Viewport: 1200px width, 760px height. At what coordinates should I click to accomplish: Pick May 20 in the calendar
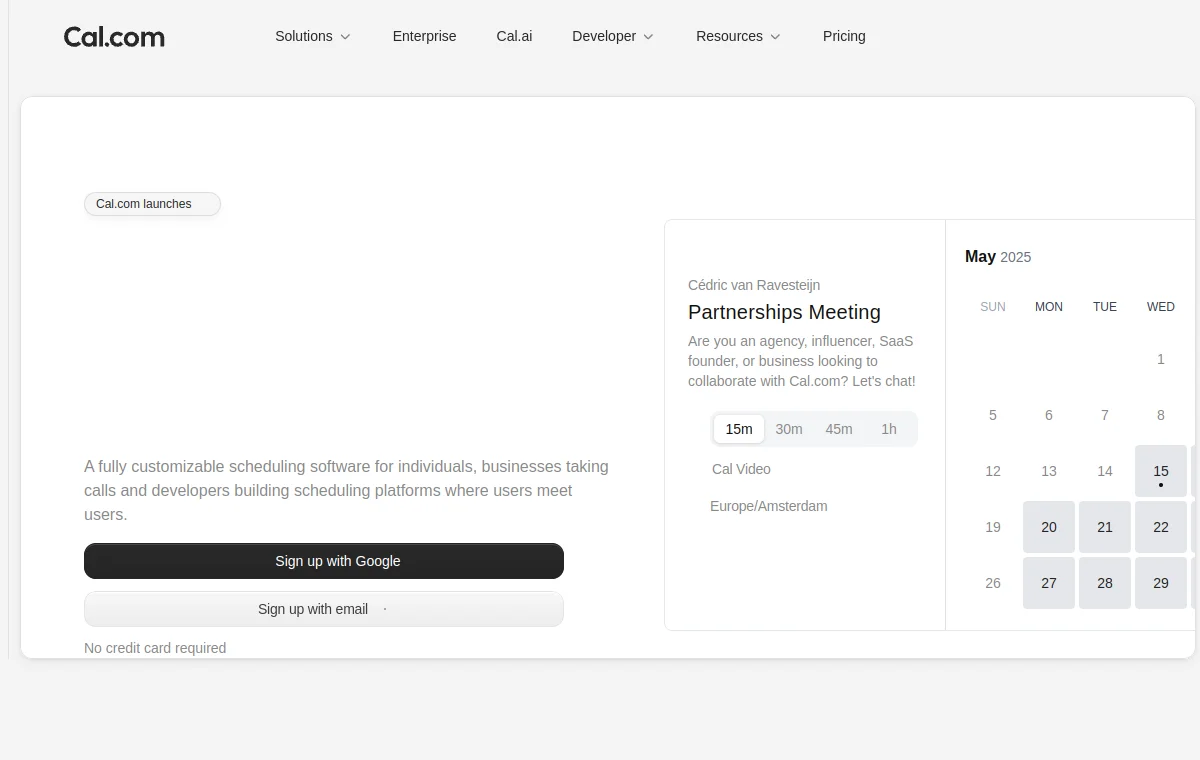point(1049,527)
